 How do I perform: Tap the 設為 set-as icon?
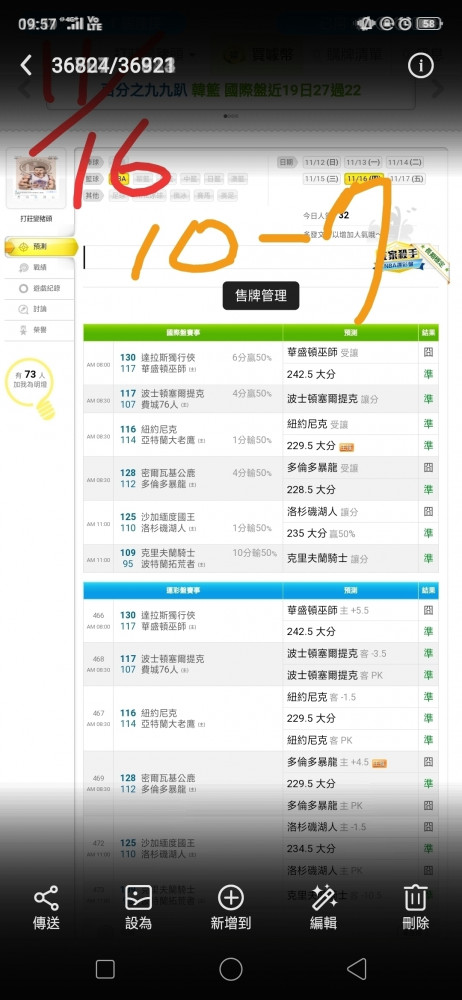click(x=138, y=908)
